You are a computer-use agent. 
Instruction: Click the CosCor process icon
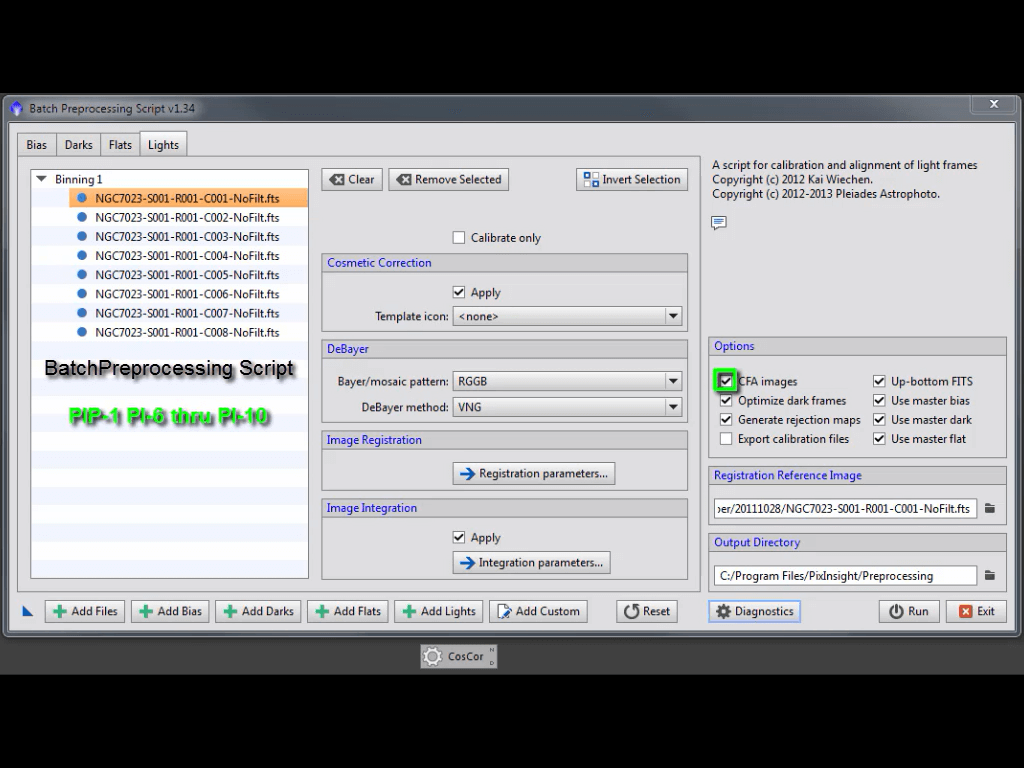458,657
